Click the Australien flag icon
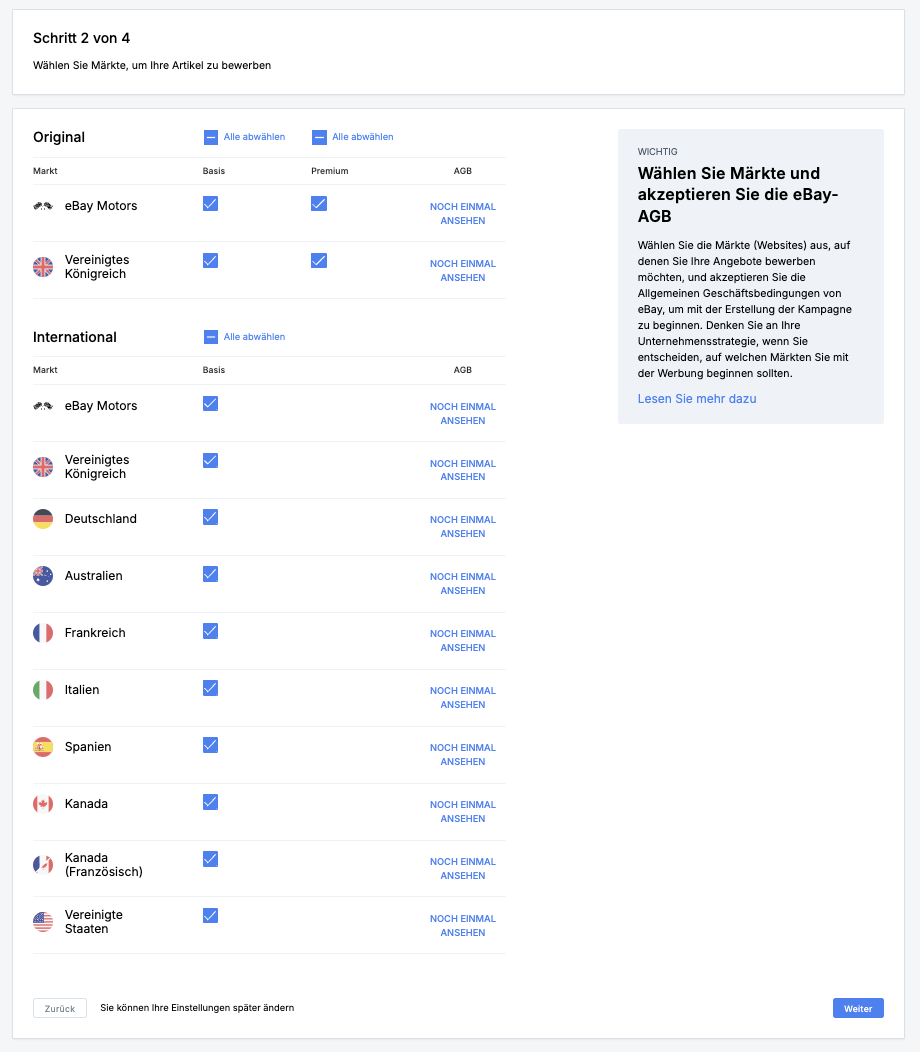This screenshot has width=920, height=1052. 43,576
